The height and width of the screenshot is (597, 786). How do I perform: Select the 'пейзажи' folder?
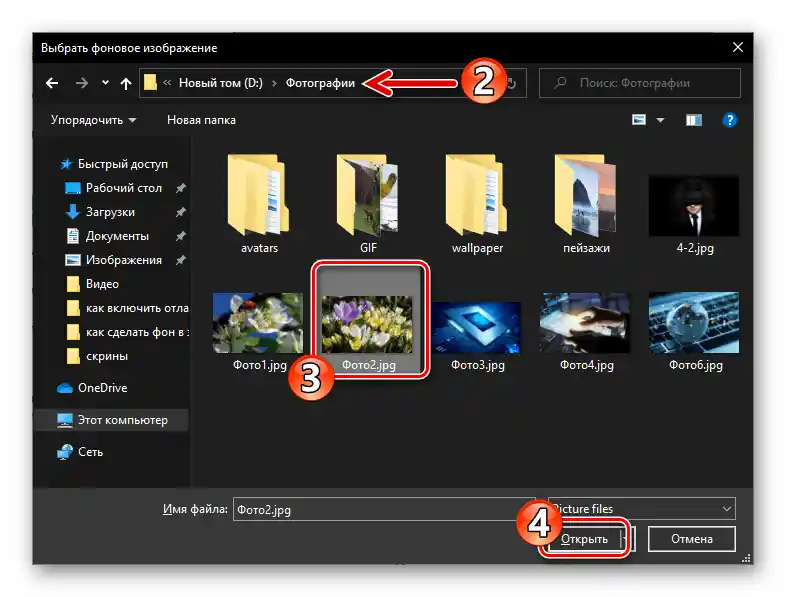[x=586, y=204]
